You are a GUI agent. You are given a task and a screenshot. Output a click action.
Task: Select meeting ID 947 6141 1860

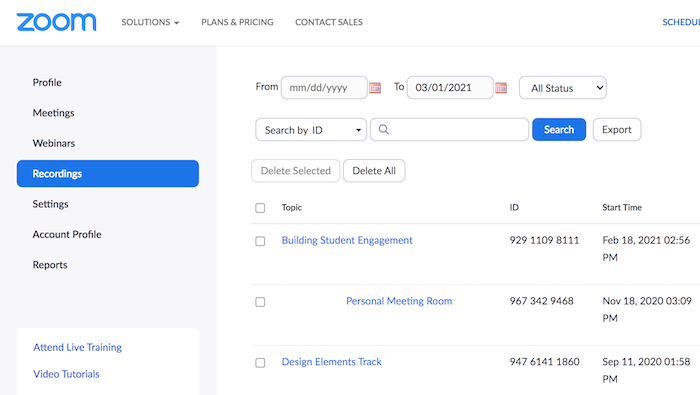click(x=545, y=362)
